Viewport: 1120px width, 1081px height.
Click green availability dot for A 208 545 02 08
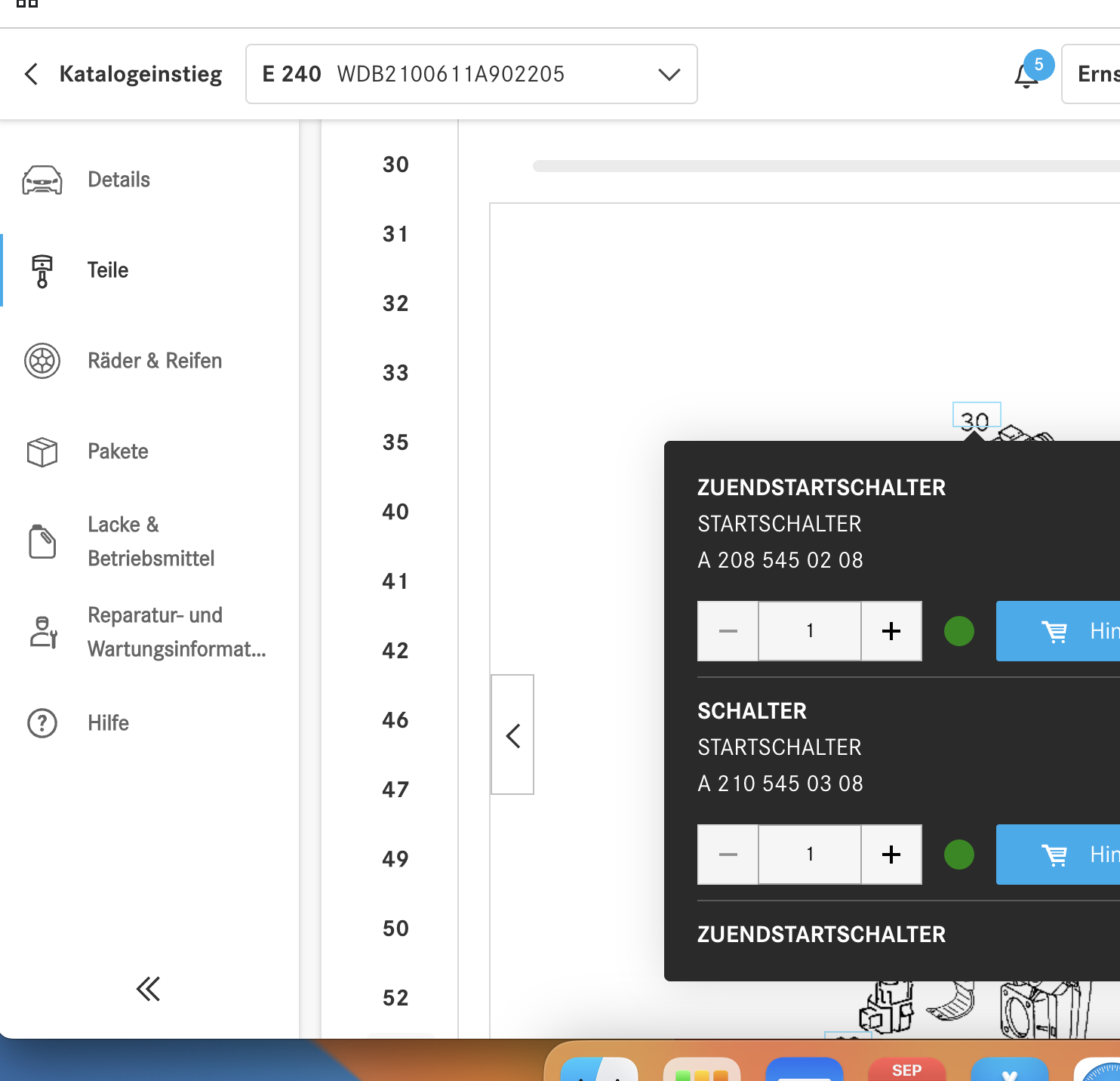(x=959, y=631)
